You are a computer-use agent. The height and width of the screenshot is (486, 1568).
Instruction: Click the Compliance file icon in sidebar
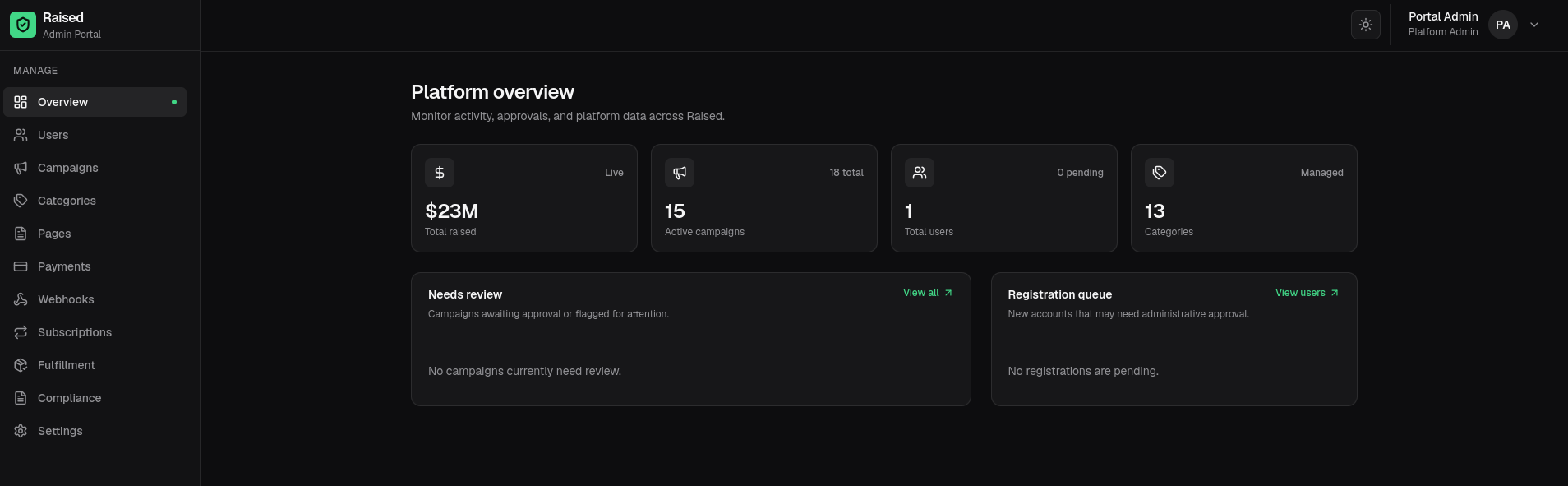tap(21, 398)
